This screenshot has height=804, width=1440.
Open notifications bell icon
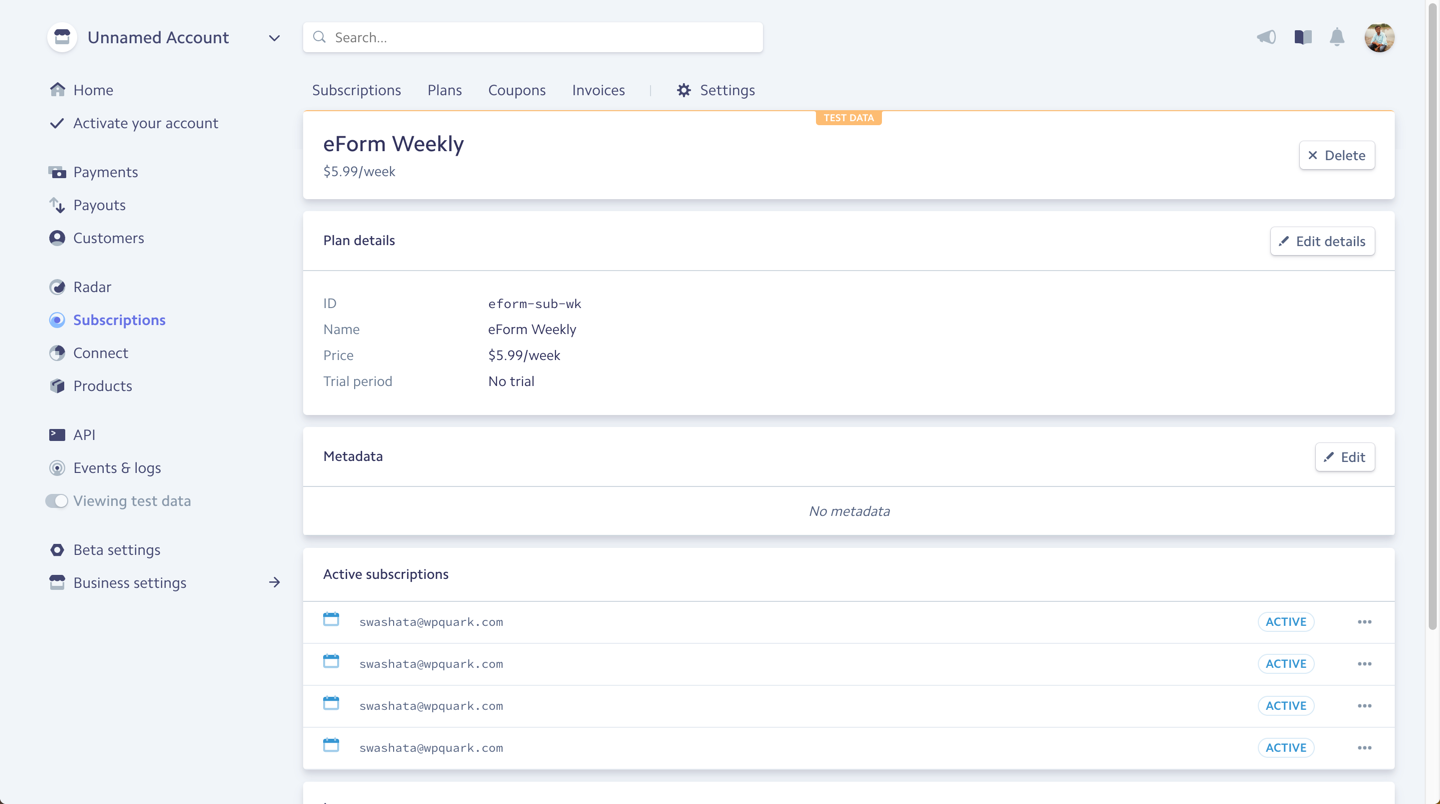(x=1337, y=37)
